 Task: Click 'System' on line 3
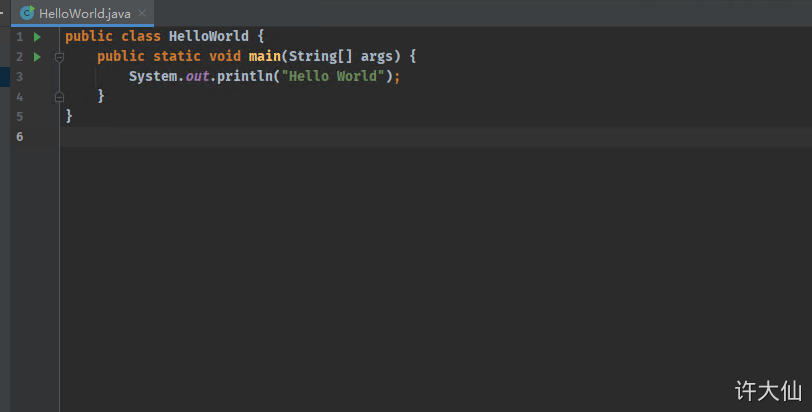coord(153,76)
